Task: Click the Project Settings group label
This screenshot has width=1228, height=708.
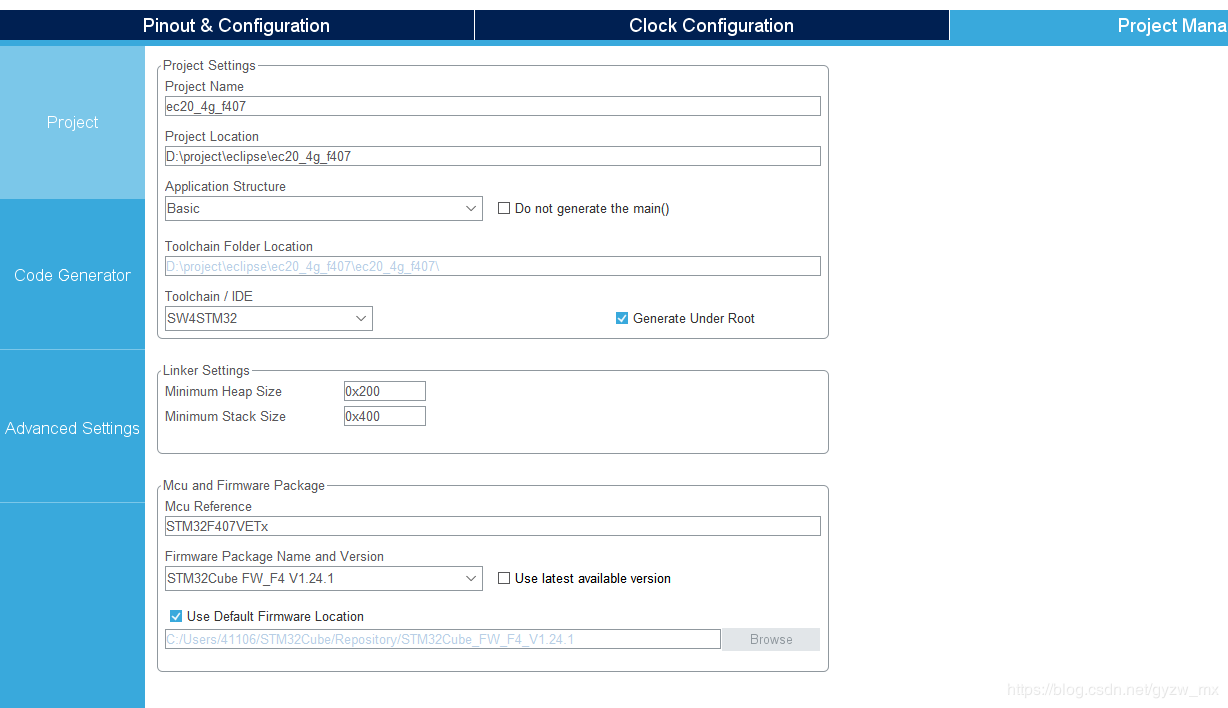Action: [x=209, y=66]
